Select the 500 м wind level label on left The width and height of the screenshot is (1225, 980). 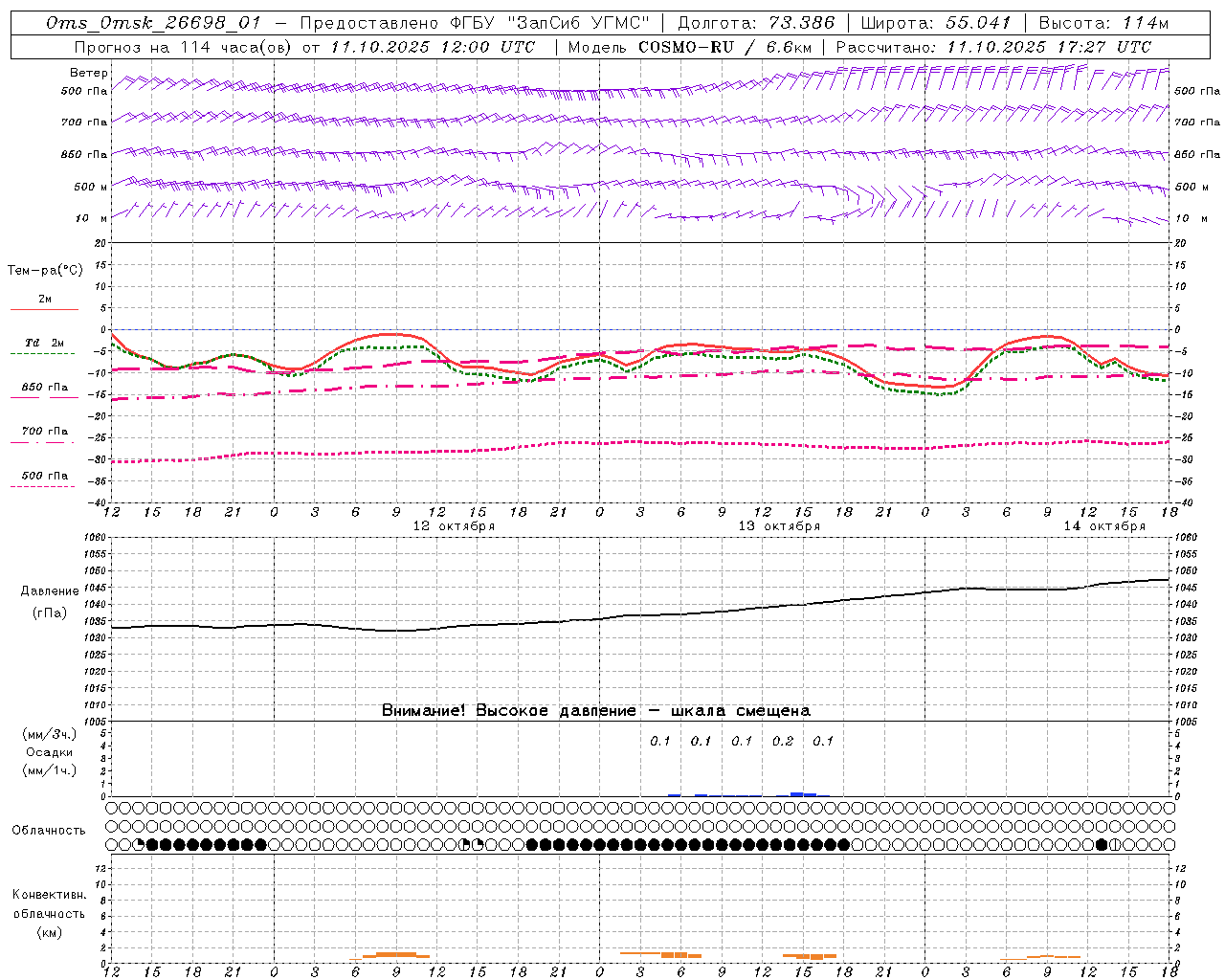coord(91,187)
